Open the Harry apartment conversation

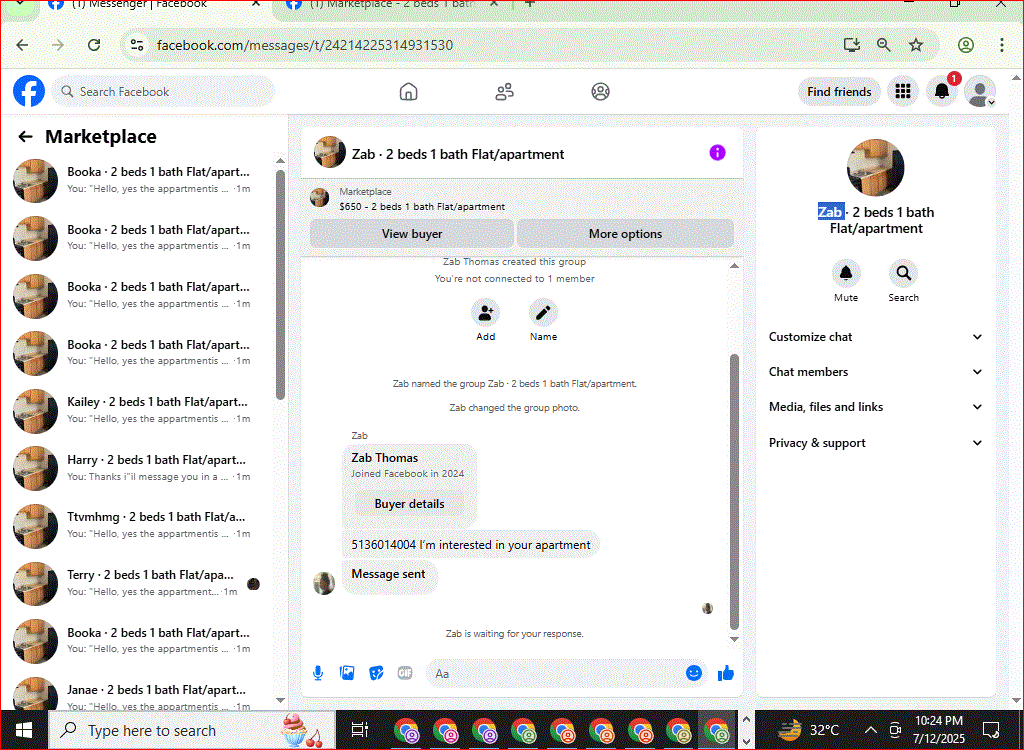click(x=140, y=468)
